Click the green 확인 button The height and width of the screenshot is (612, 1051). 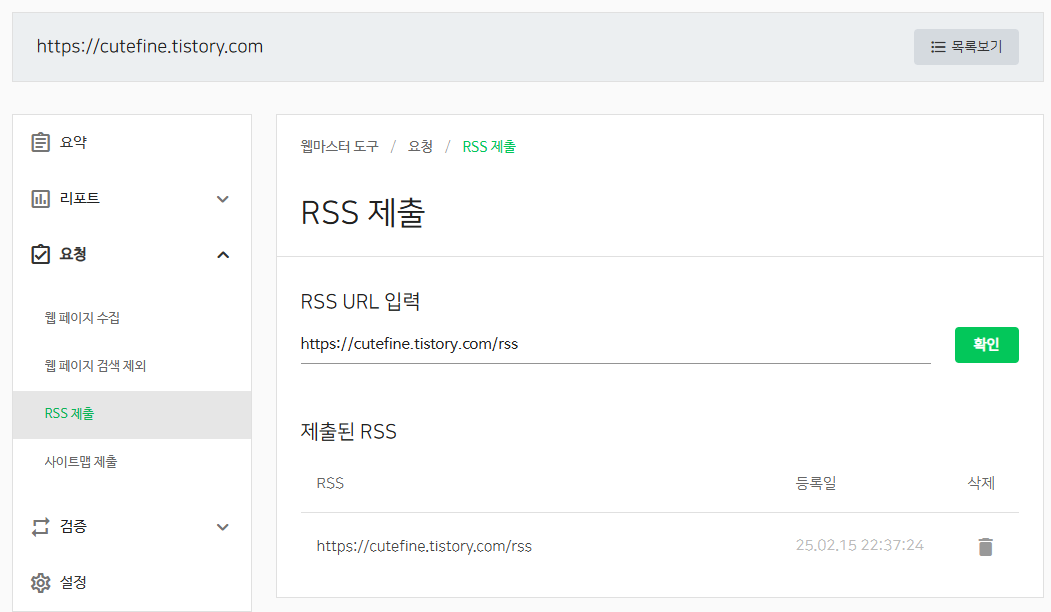[x=986, y=345]
